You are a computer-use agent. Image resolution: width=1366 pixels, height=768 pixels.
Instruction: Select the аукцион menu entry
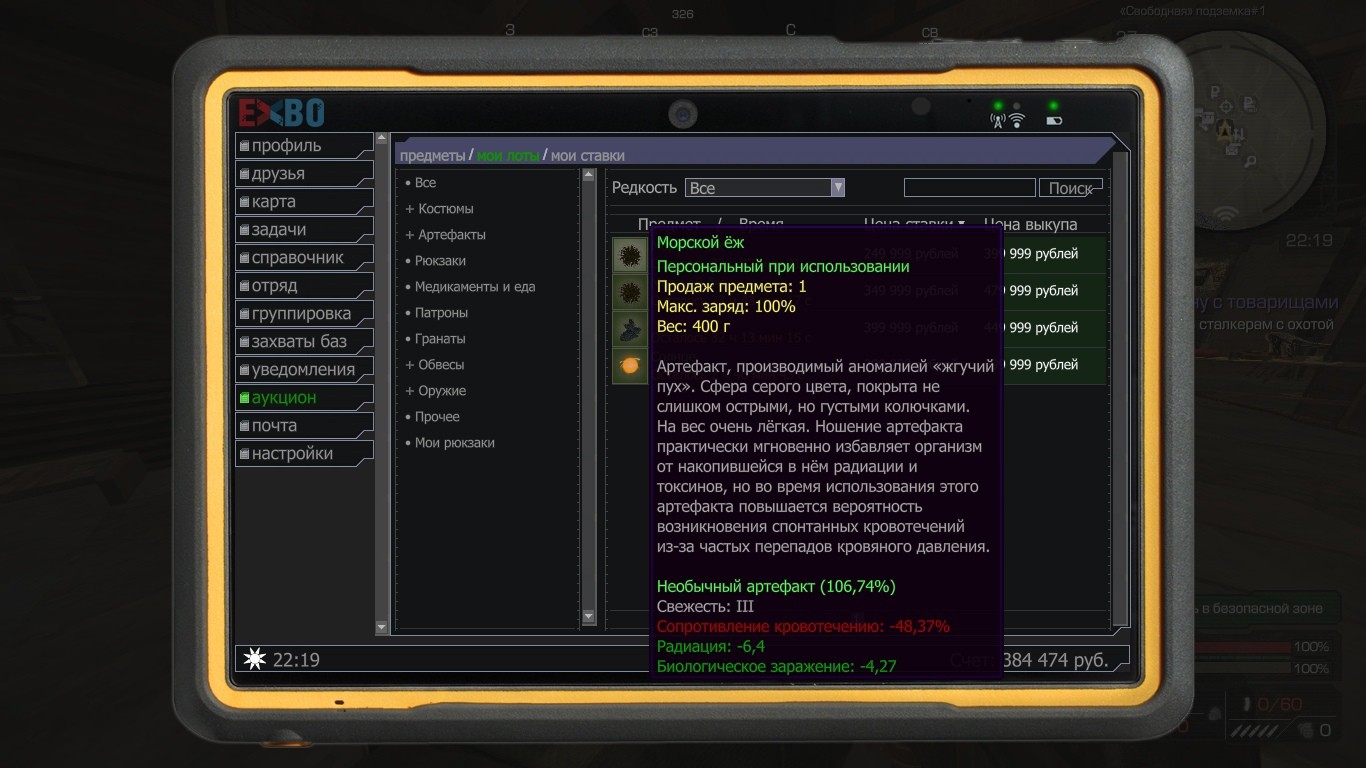click(x=304, y=398)
